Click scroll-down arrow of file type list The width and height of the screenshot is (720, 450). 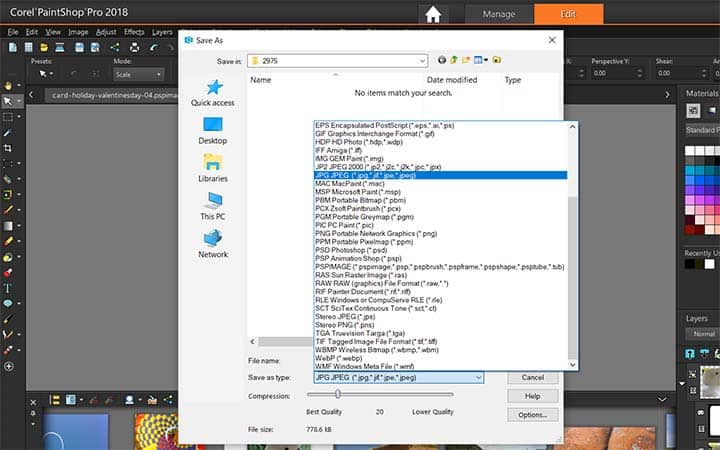click(573, 365)
